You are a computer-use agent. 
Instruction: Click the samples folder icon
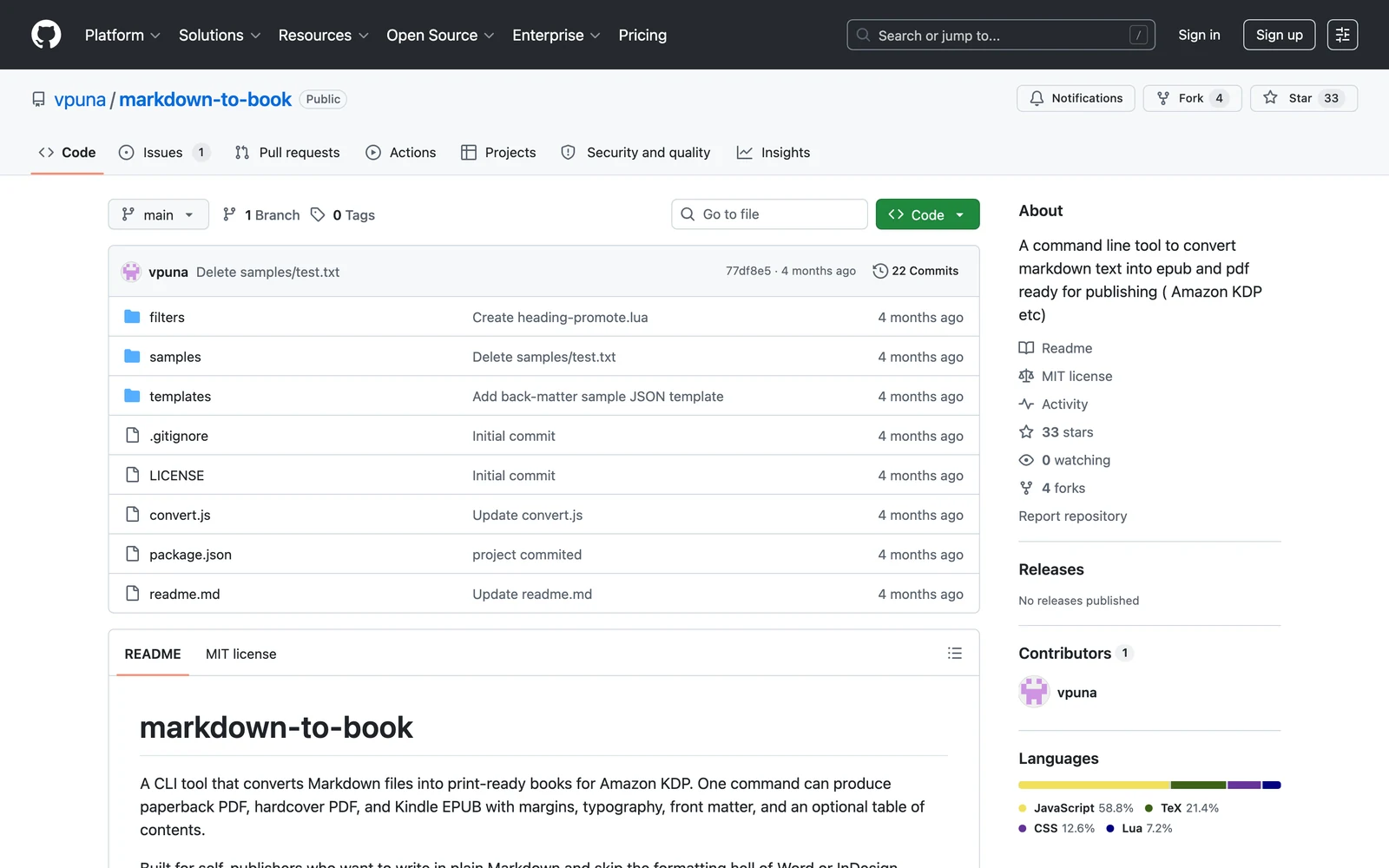[x=132, y=357]
